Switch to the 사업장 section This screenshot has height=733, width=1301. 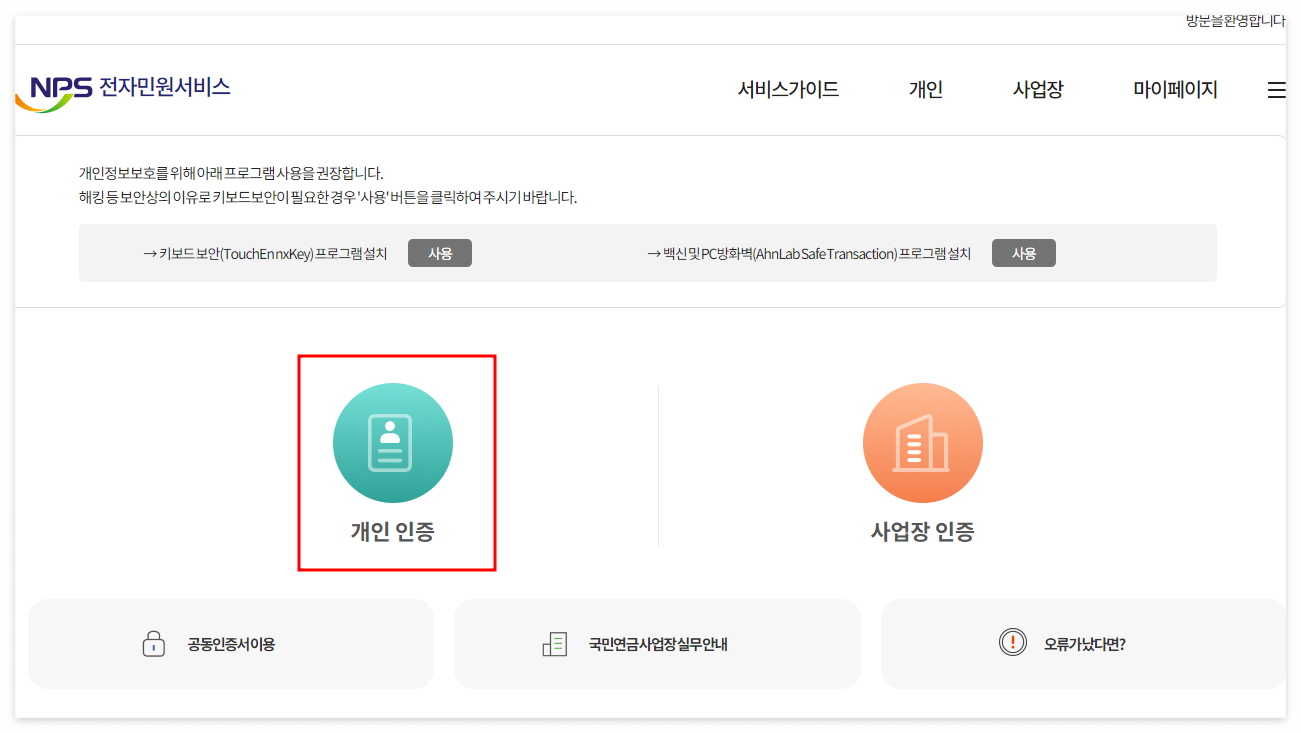pos(1037,89)
